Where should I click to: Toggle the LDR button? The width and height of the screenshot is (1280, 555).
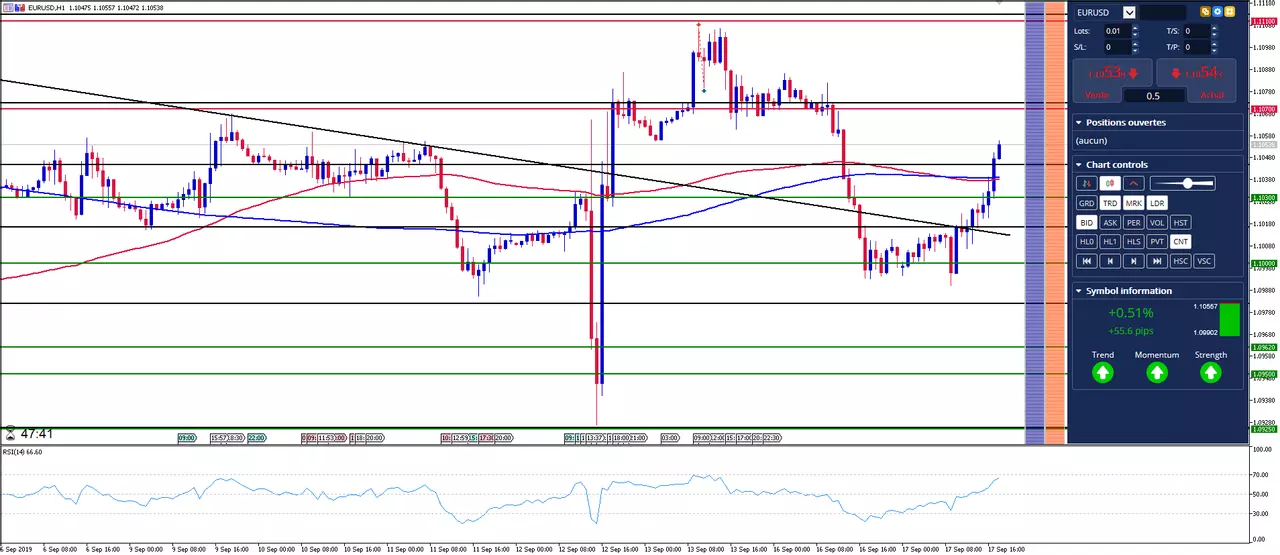tap(1157, 203)
